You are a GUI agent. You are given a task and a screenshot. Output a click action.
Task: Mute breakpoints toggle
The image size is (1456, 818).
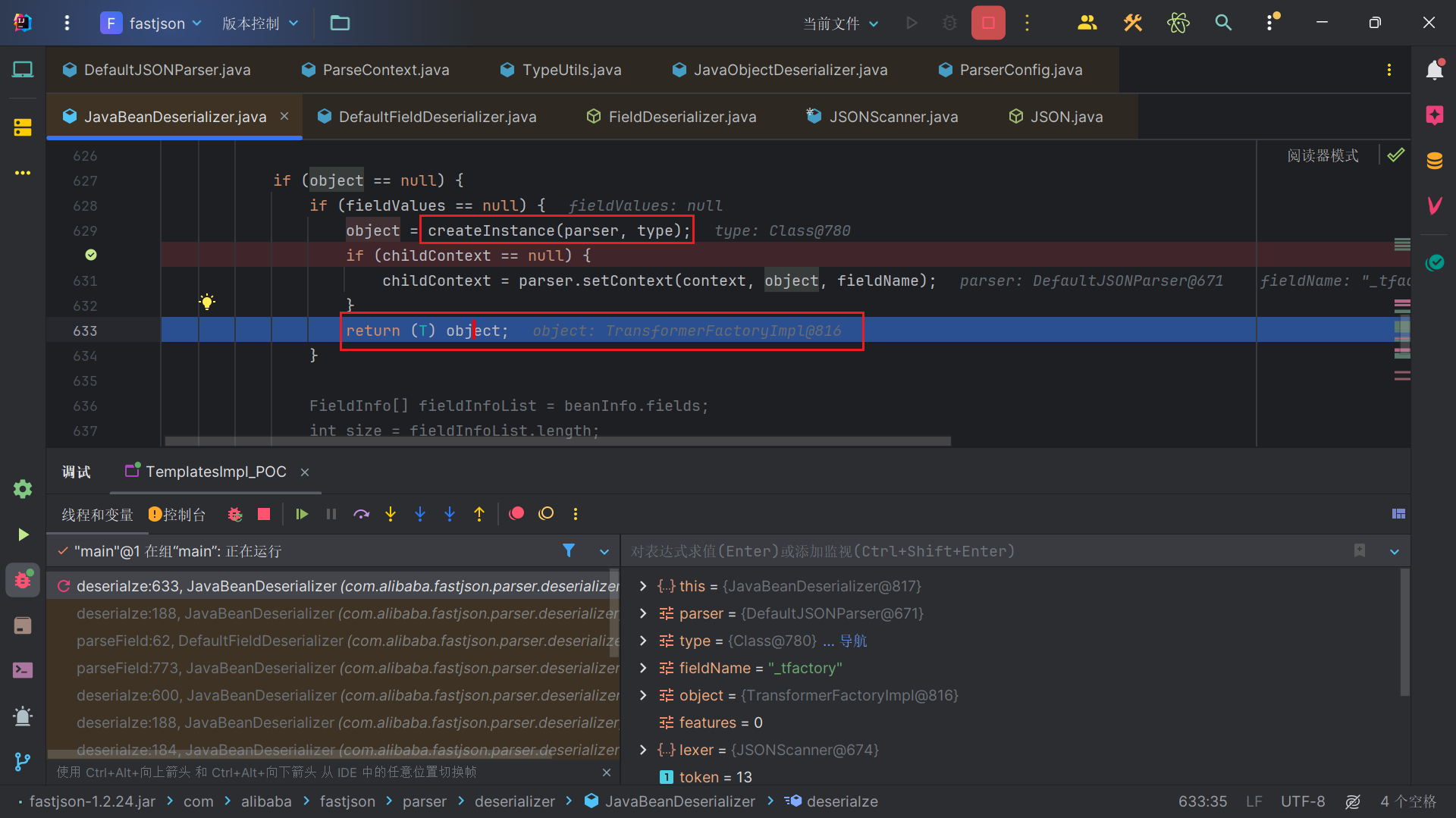pos(546,514)
